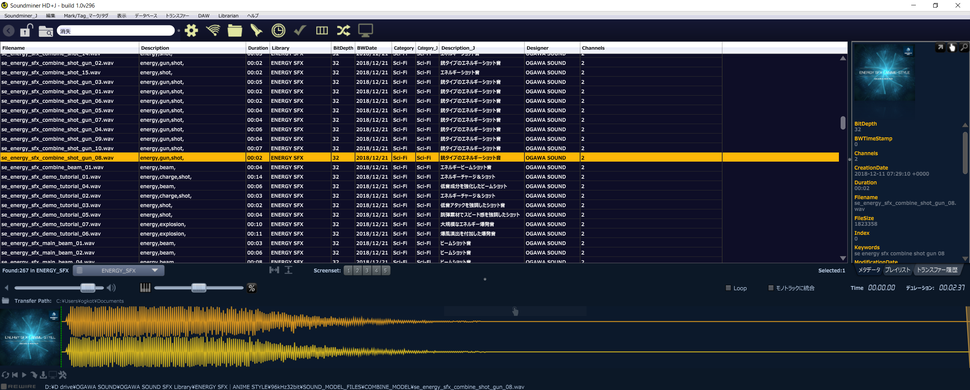Click the file list vertical scrollbar thumb
This screenshot has height=390, width=970.
(843, 123)
